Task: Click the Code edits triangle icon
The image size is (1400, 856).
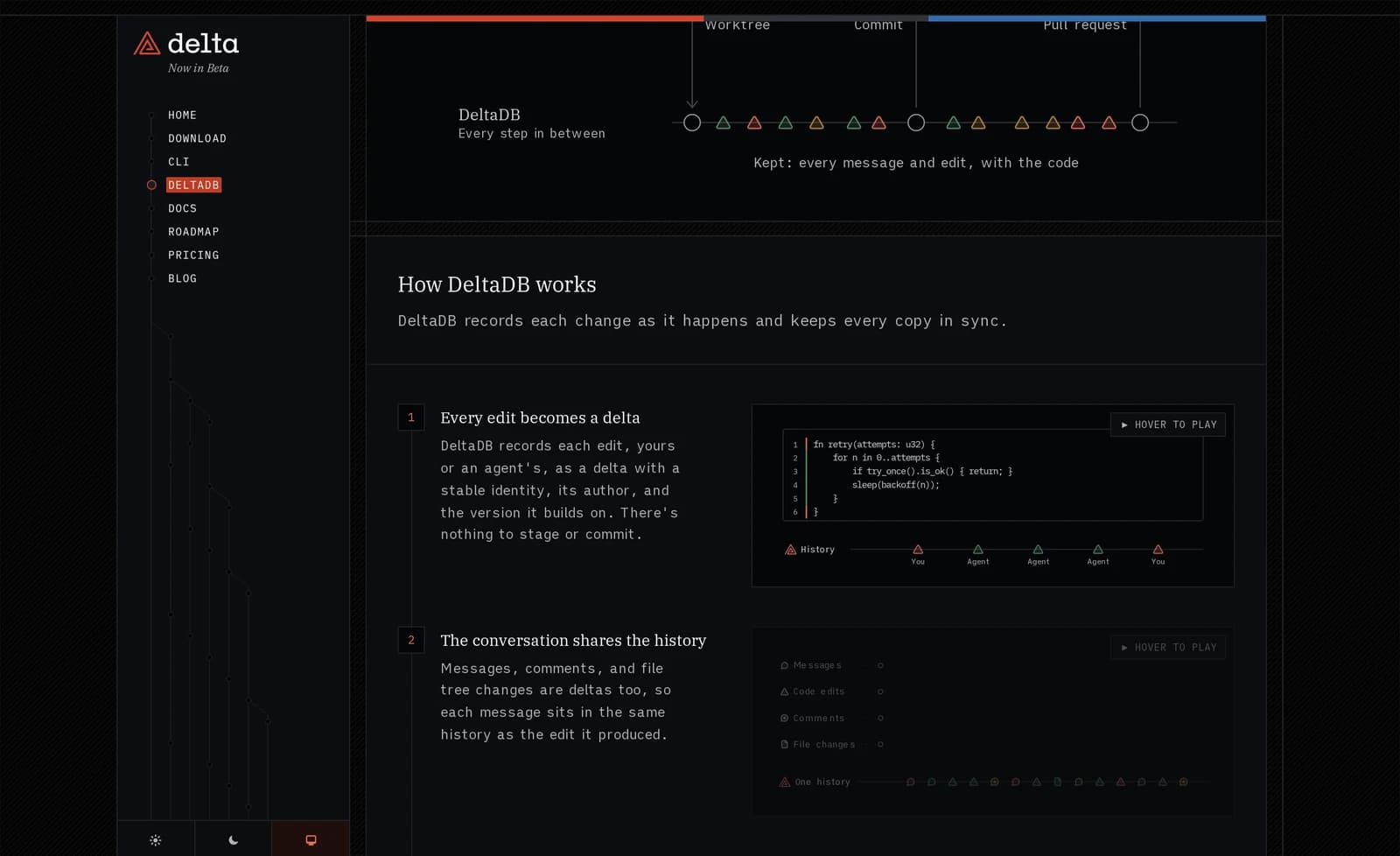Action: click(x=784, y=691)
